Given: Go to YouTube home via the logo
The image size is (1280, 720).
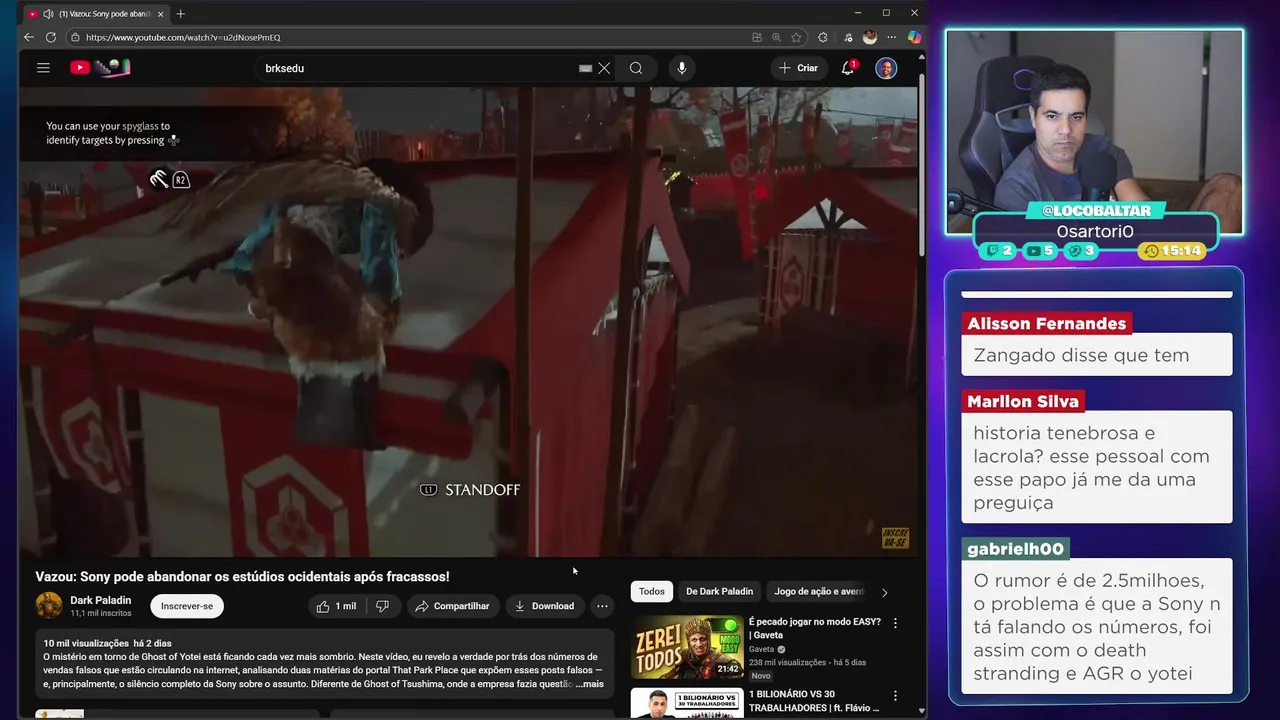Looking at the screenshot, I should (x=100, y=68).
